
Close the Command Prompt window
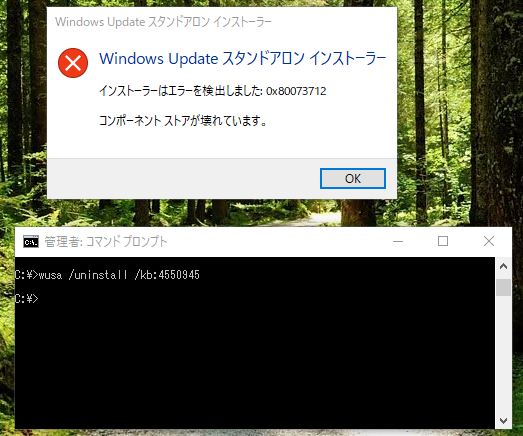coord(489,241)
